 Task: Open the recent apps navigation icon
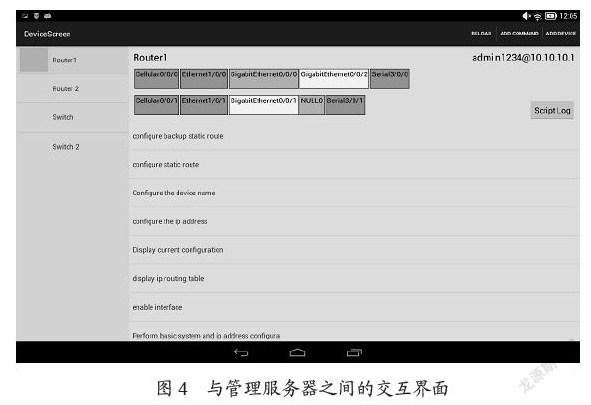[354, 353]
